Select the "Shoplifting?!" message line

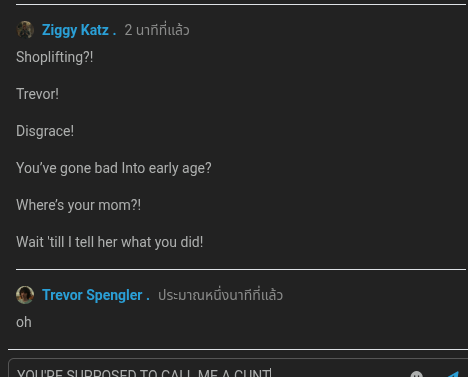55,57
